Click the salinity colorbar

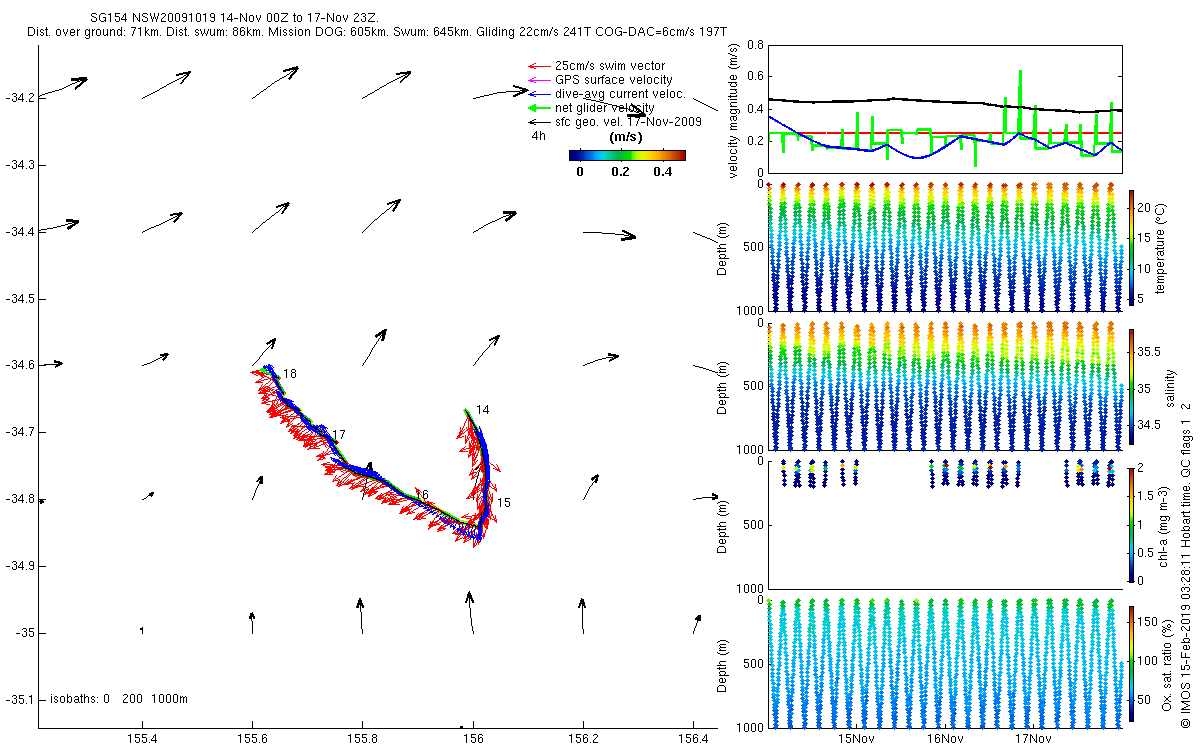1132,387
